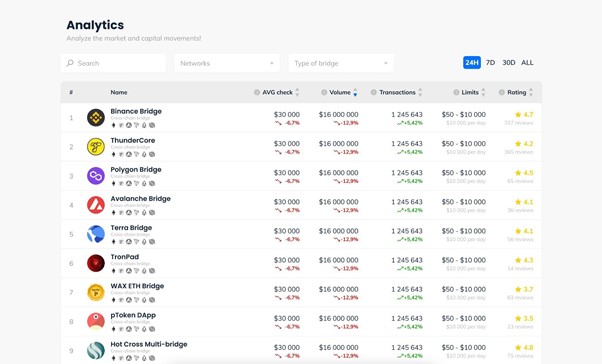Click the info icon beside AVG check
This screenshot has width=602, height=364.
(x=257, y=92)
